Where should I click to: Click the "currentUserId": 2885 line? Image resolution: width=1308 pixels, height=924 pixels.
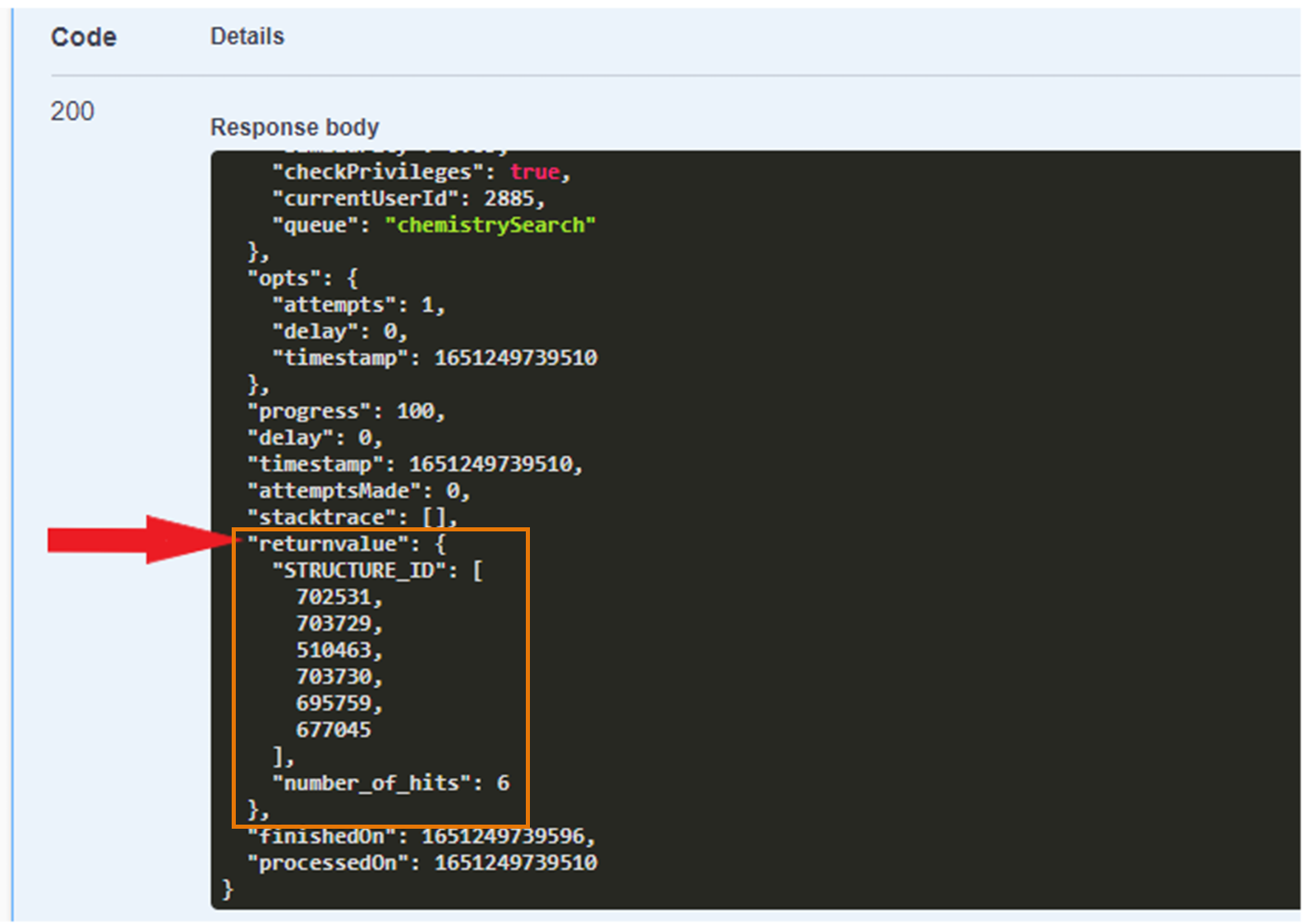pos(408,198)
